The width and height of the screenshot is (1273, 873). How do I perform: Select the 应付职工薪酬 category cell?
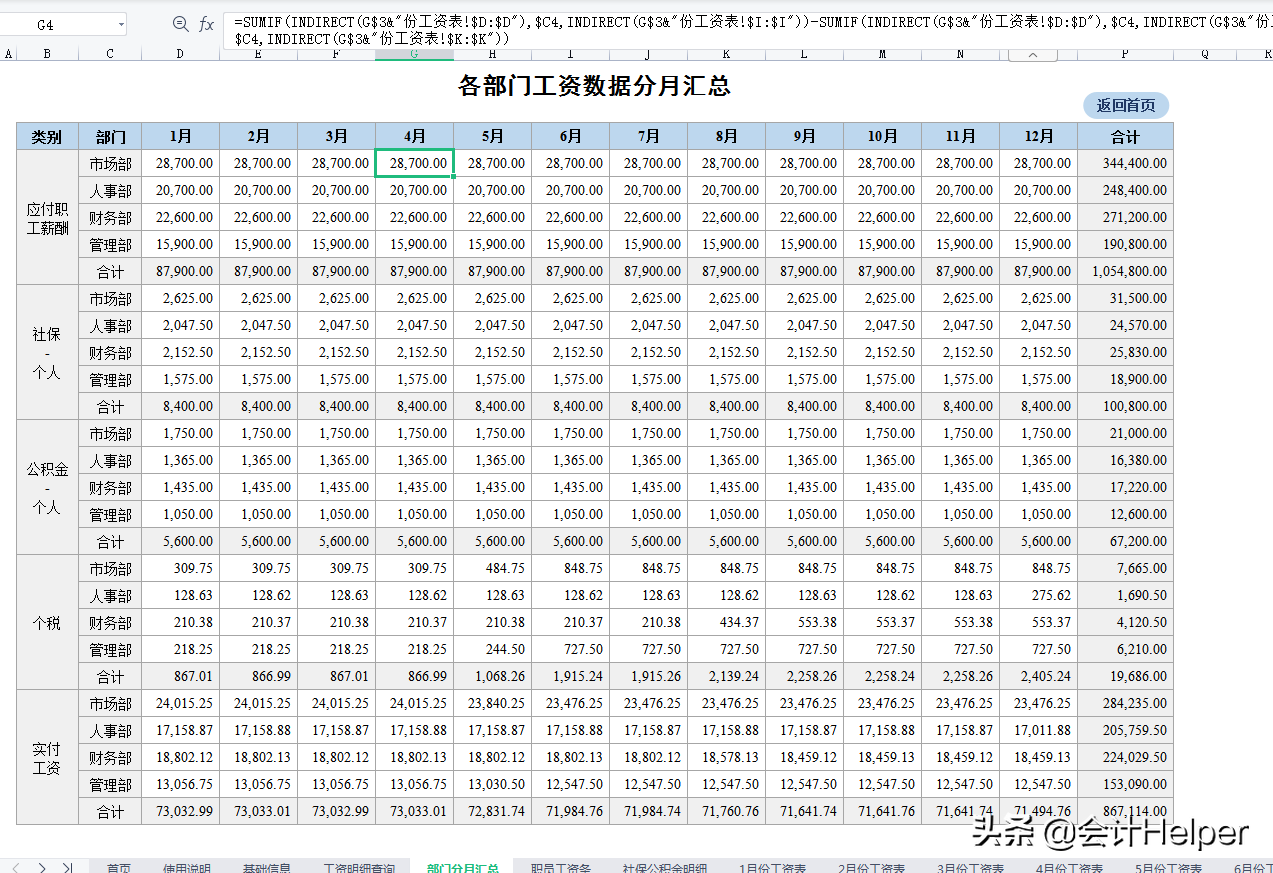click(x=47, y=217)
